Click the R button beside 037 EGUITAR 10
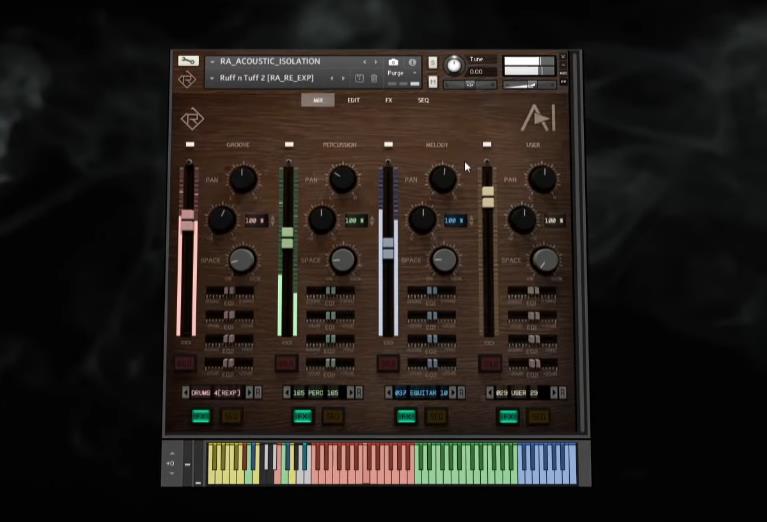This screenshot has height=522, width=767. pyautogui.click(x=461, y=392)
